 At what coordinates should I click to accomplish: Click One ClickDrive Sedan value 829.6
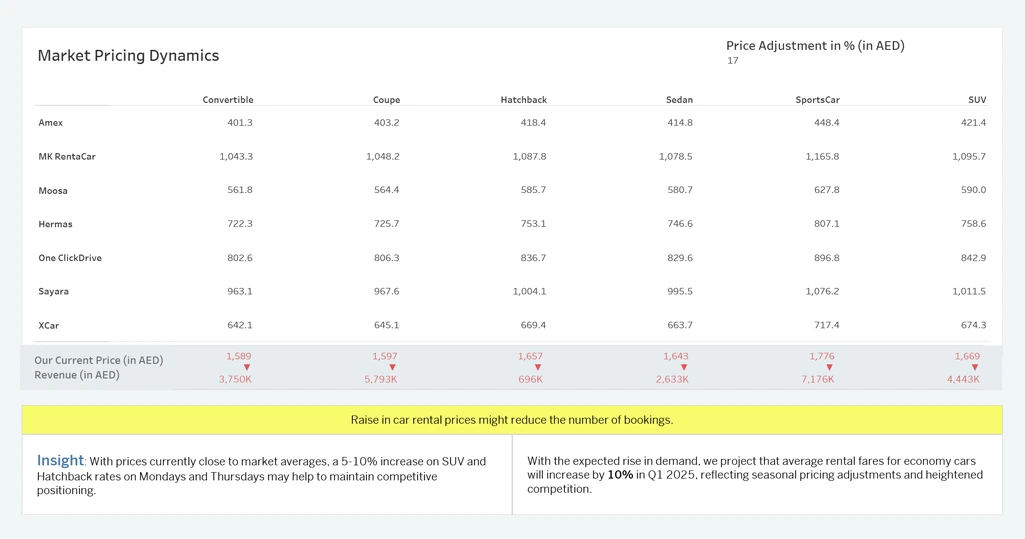[680, 257]
